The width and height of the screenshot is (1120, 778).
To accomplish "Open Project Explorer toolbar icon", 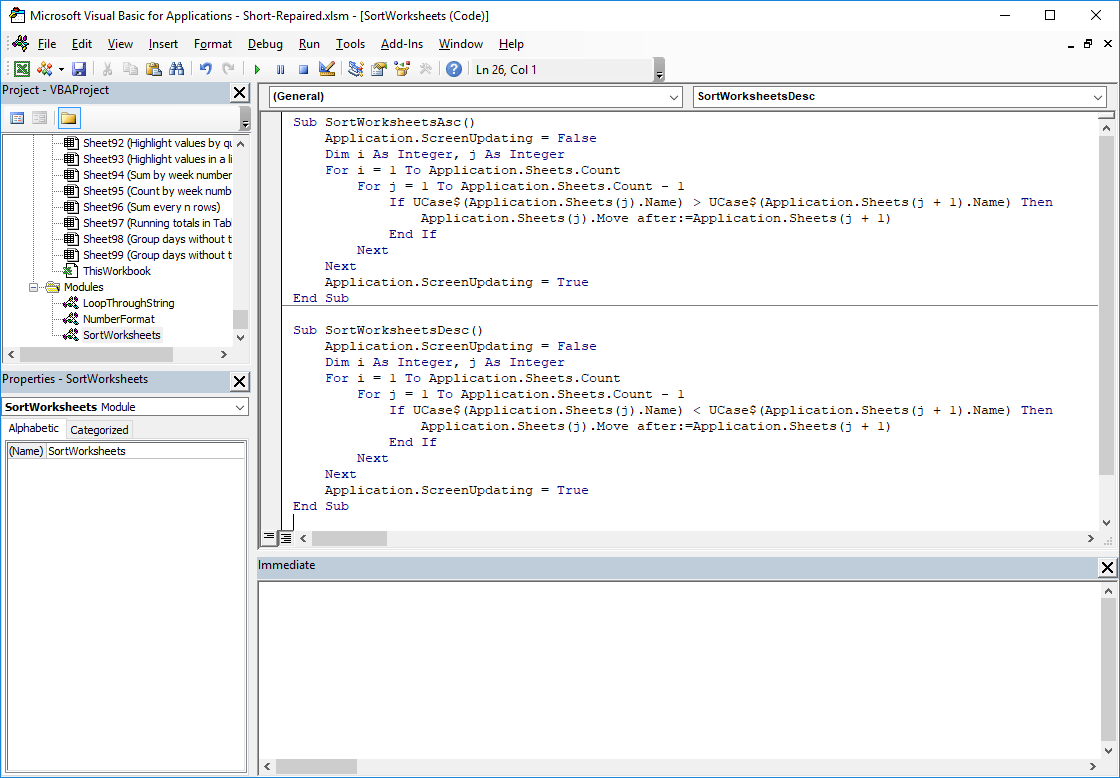I will click(x=356, y=69).
